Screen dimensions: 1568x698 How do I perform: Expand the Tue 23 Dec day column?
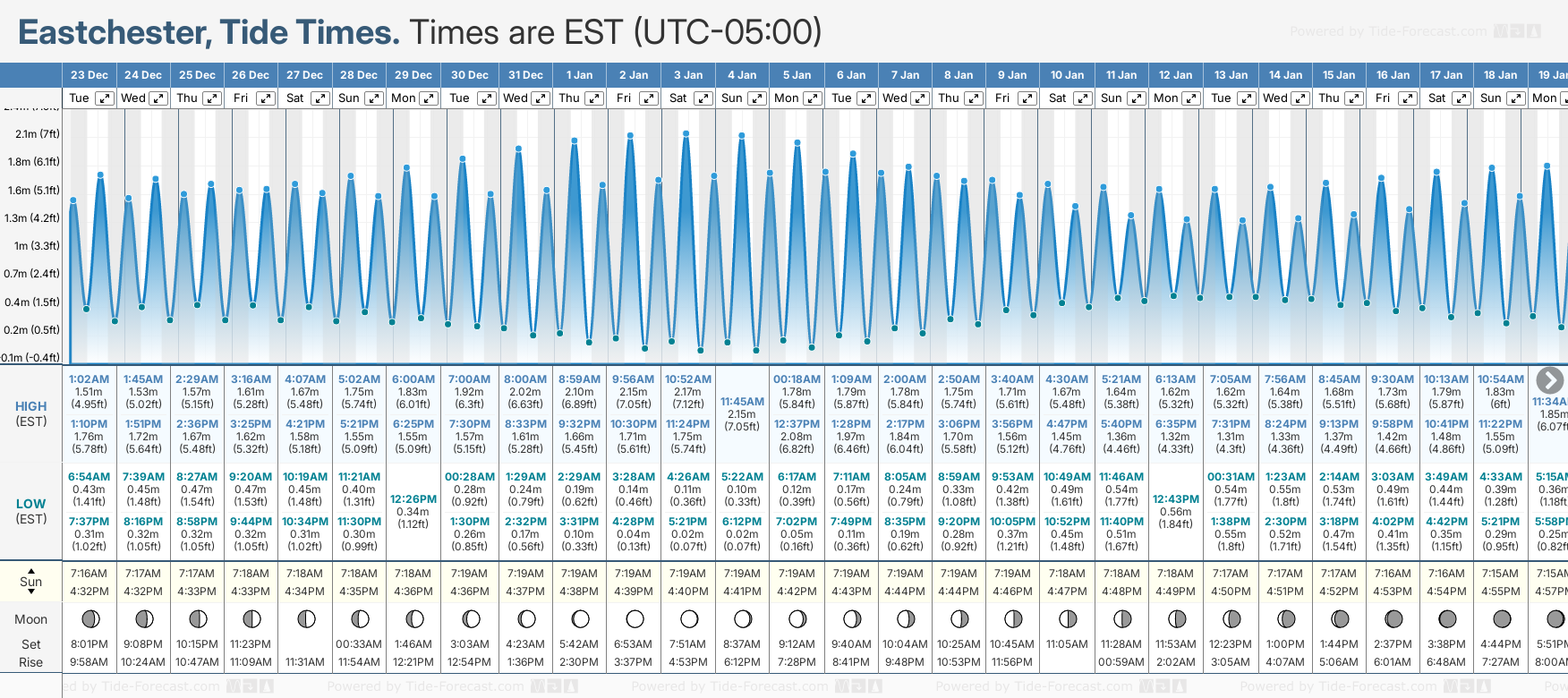click(x=105, y=98)
